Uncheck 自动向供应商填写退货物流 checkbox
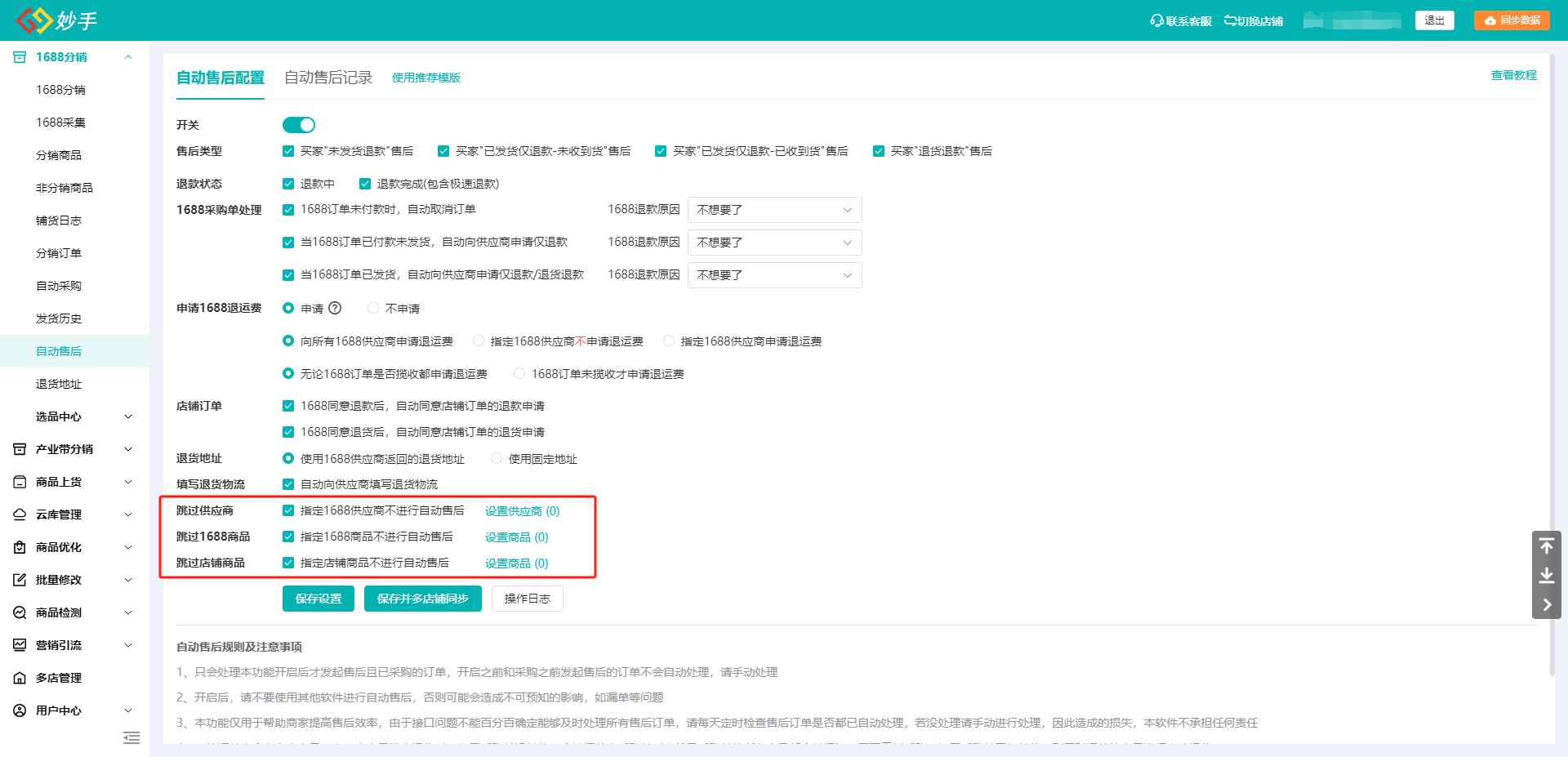Image resolution: width=1568 pixels, height=757 pixels. [288, 484]
